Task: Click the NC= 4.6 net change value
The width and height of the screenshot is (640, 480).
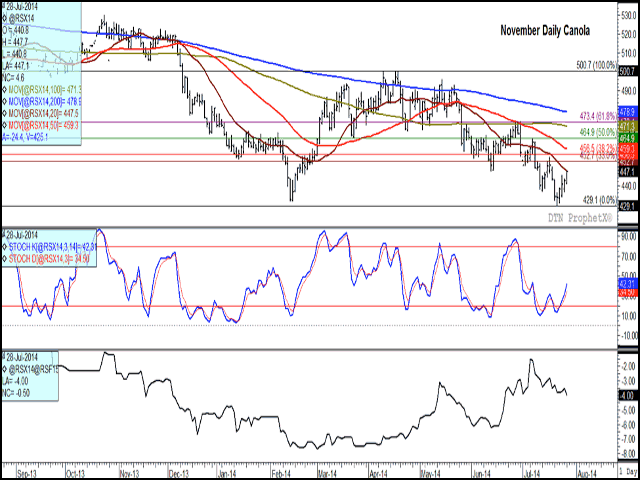Action: 14,77
